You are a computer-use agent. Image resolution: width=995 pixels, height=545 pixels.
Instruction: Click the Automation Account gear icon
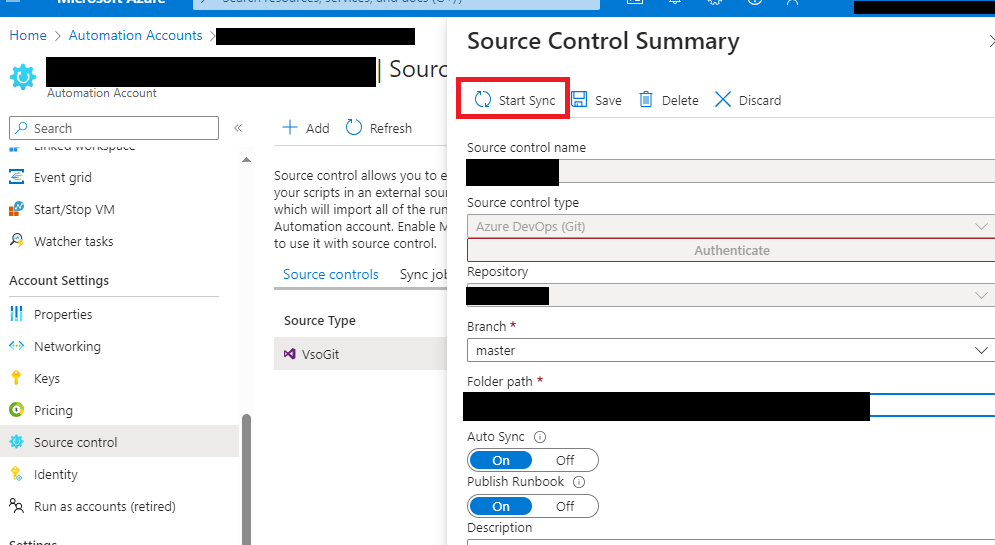(23, 77)
